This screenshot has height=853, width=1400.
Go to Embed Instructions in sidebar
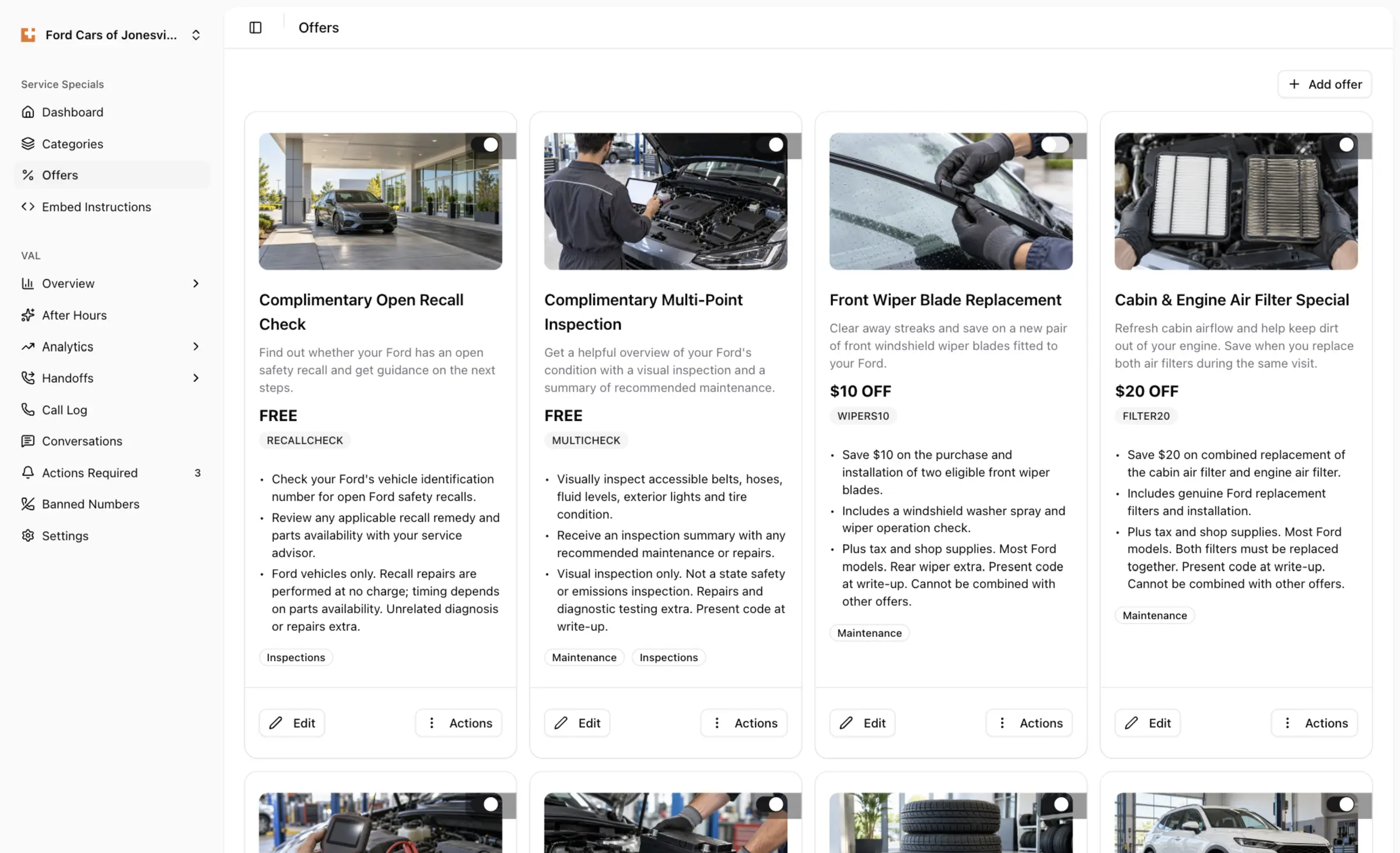111,206
